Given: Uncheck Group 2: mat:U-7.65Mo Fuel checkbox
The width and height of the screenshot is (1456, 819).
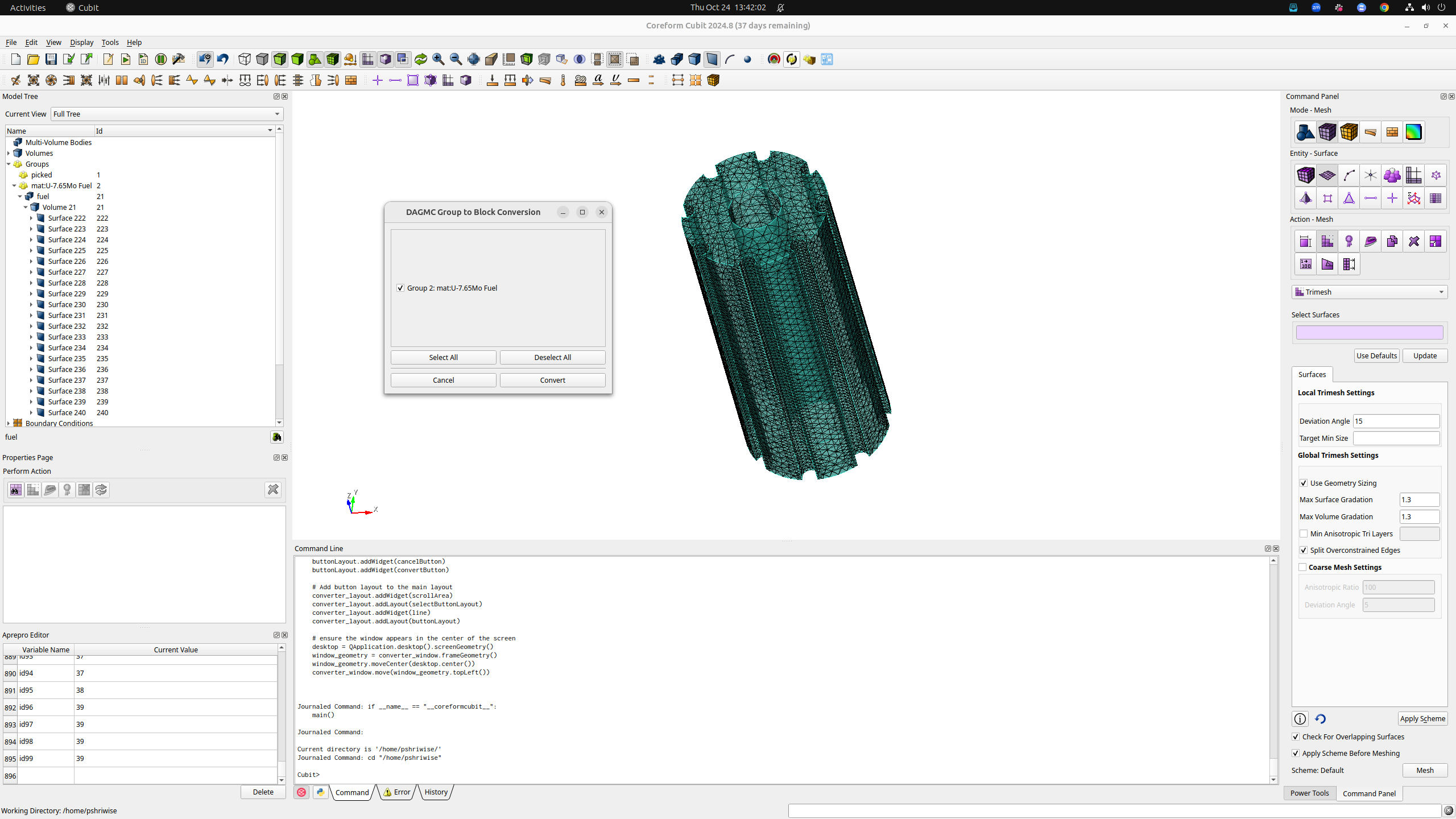Looking at the screenshot, I should tap(400, 288).
